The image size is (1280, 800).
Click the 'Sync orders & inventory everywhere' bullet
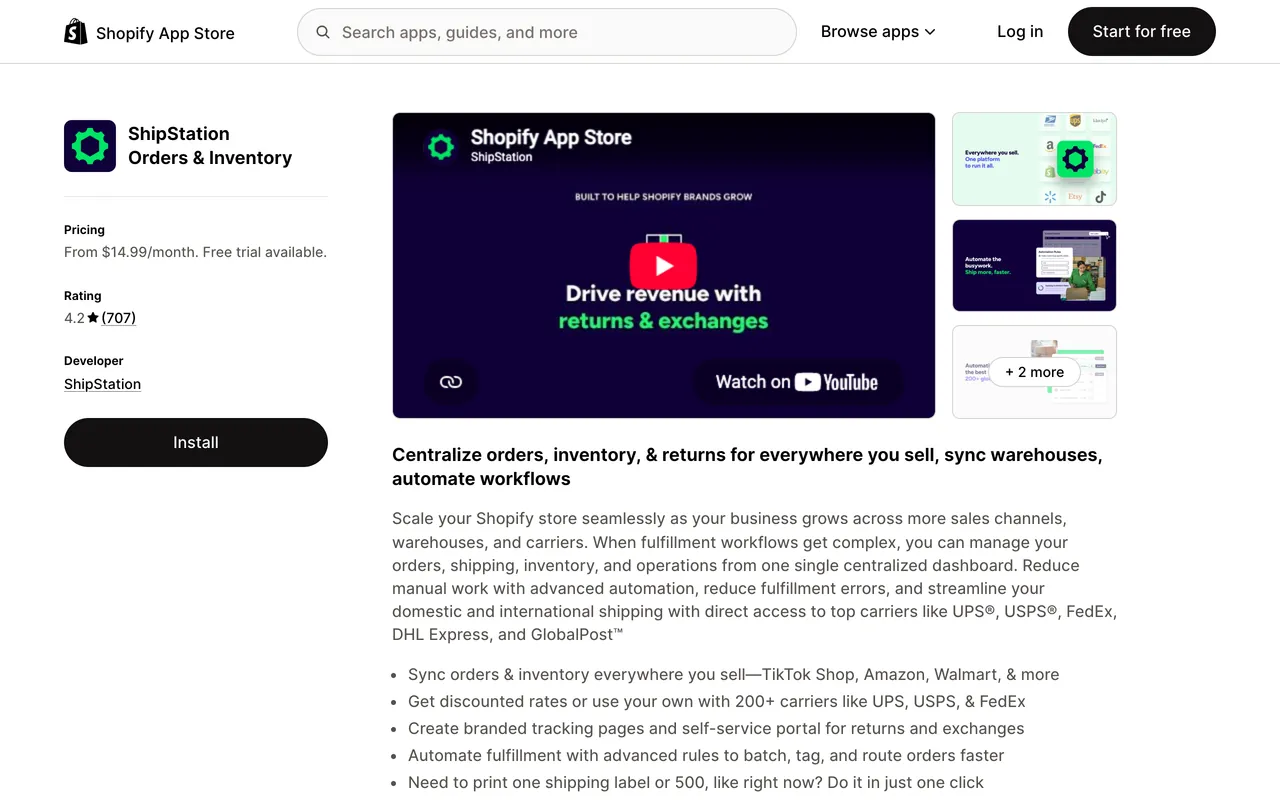[733, 675]
